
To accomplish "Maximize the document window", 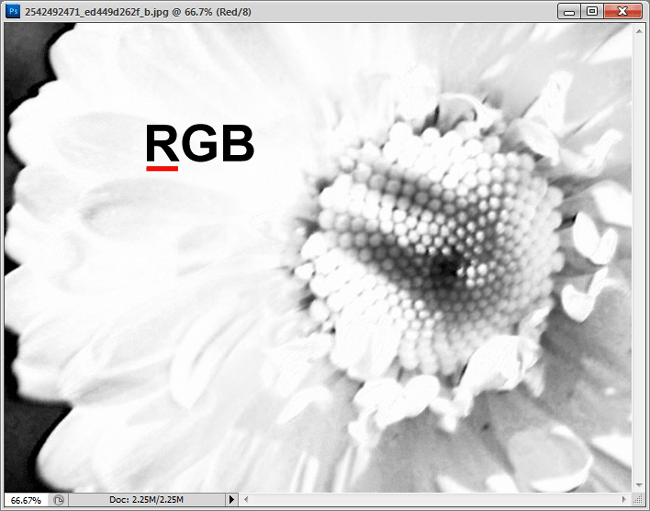I will (x=592, y=12).
